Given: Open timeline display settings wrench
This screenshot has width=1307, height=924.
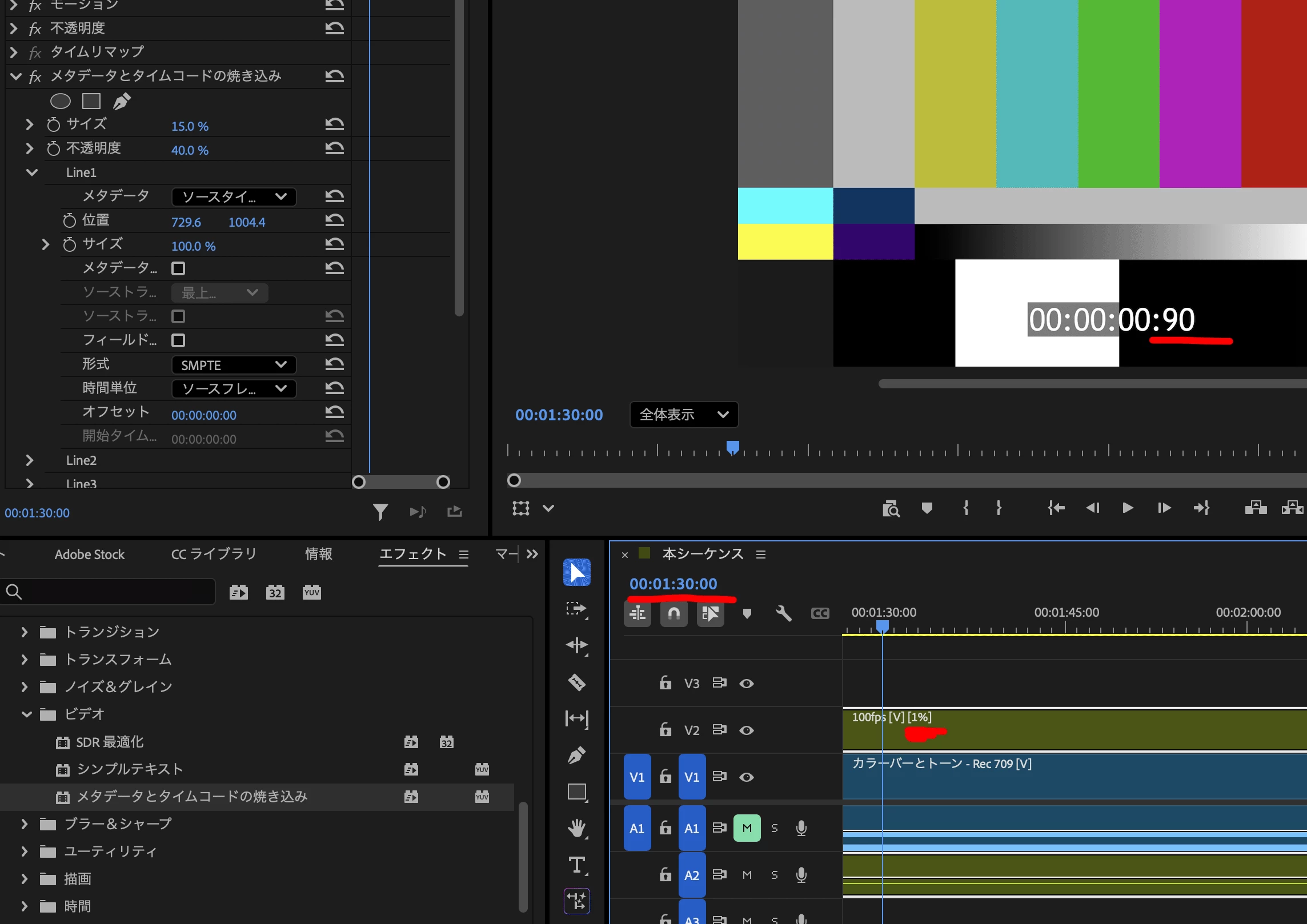Looking at the screenshot, I should (783, 613).
